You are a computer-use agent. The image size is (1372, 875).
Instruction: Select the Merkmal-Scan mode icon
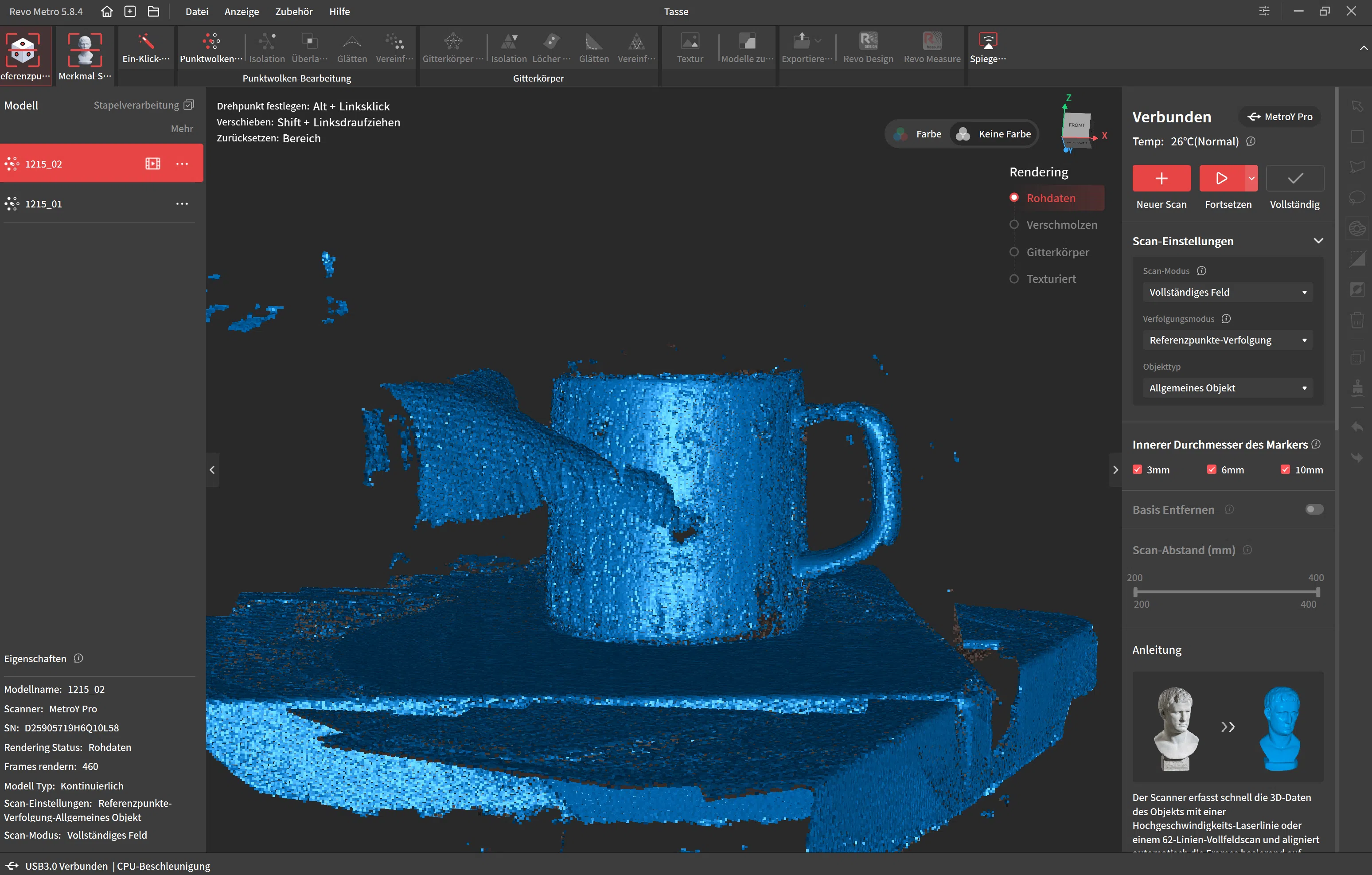pos(84,49)
